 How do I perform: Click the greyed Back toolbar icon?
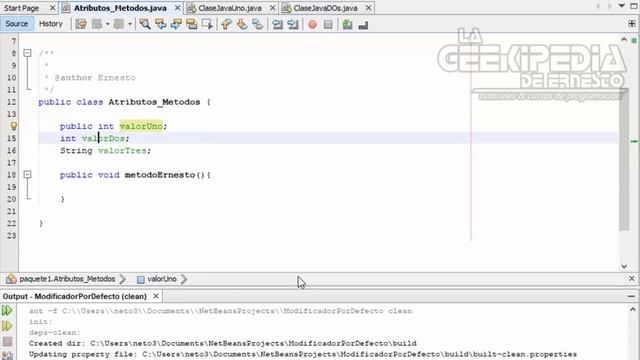point(97,24)
